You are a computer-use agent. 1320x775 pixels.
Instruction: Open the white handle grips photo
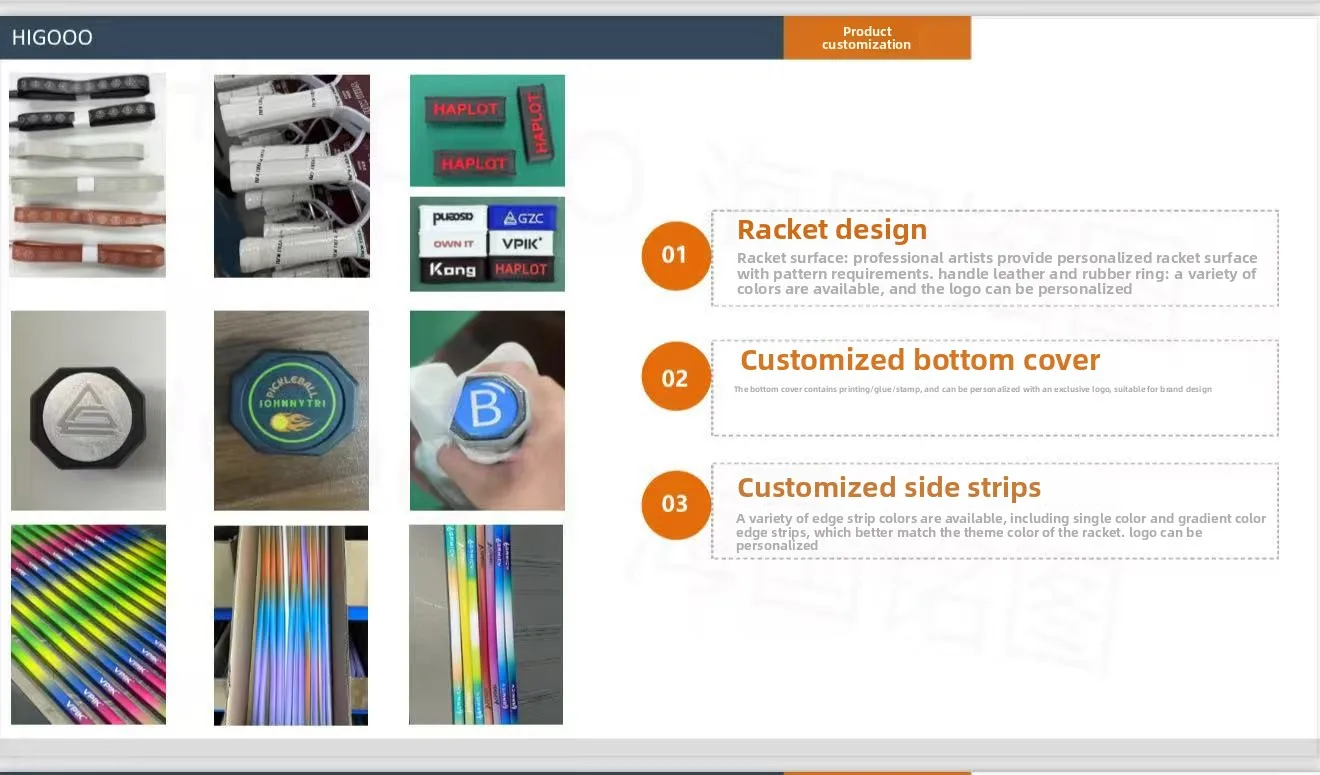tap(292, 175)
